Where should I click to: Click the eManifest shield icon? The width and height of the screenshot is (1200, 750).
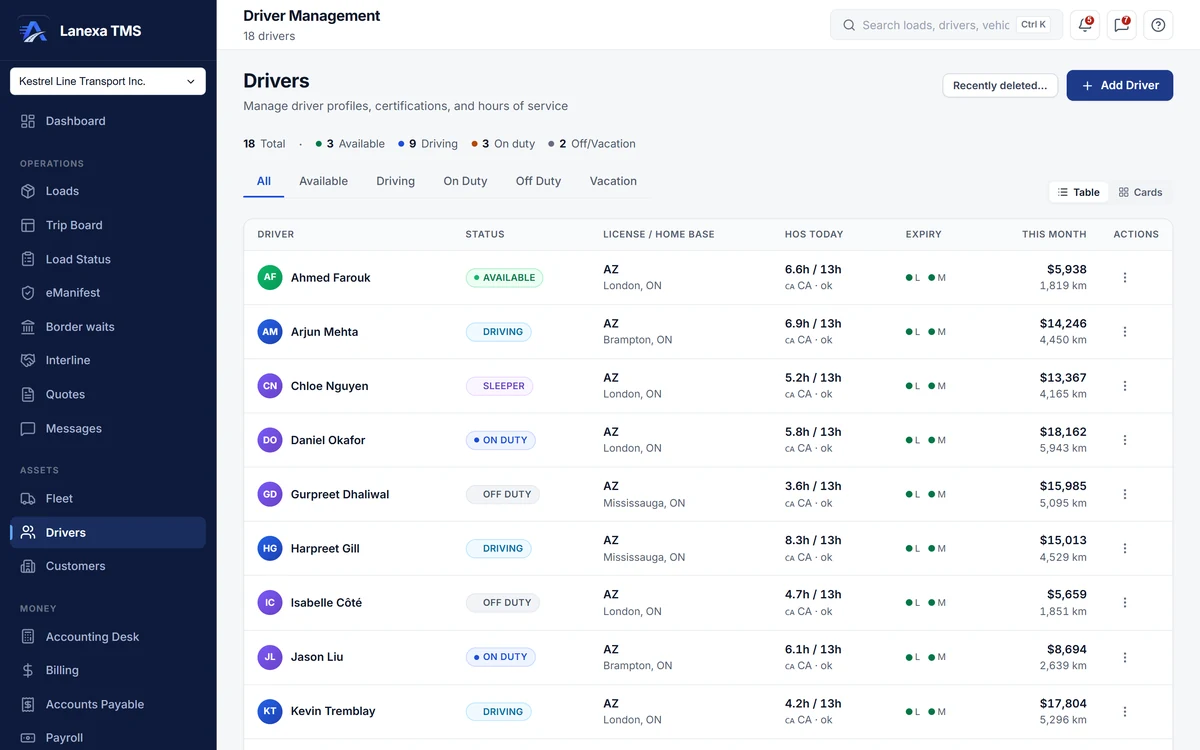28,293
